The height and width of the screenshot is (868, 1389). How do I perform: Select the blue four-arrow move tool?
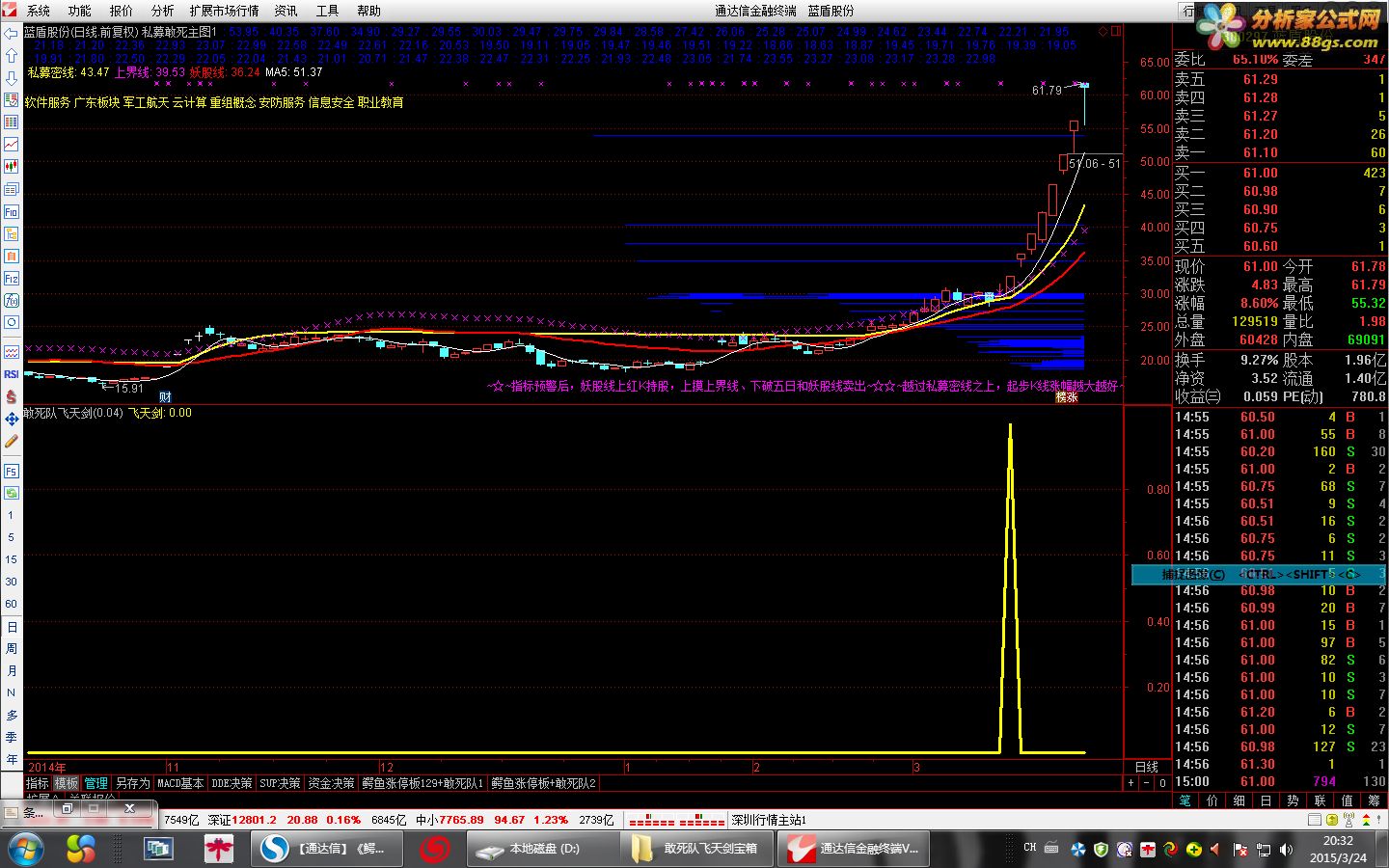pyautogui.click(x=12, y=419)
